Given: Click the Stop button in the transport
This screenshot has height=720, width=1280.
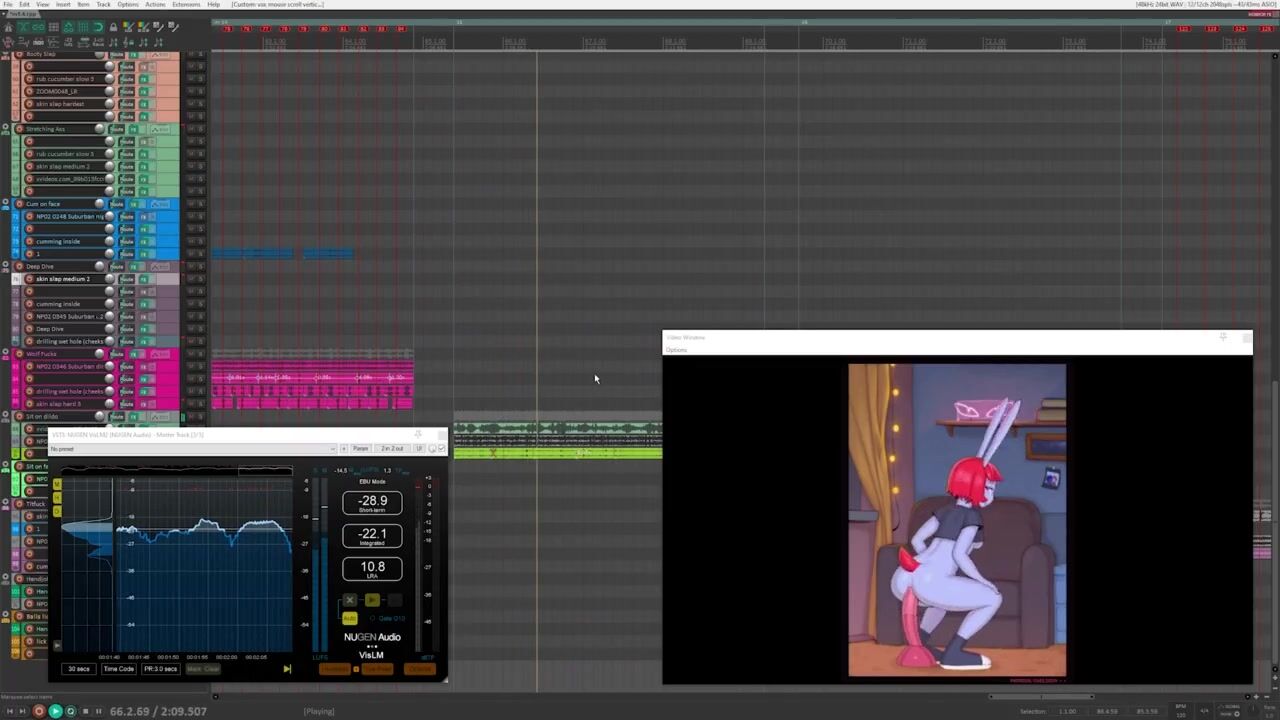Looking at the screenshot, I should (x=85, y=711).
